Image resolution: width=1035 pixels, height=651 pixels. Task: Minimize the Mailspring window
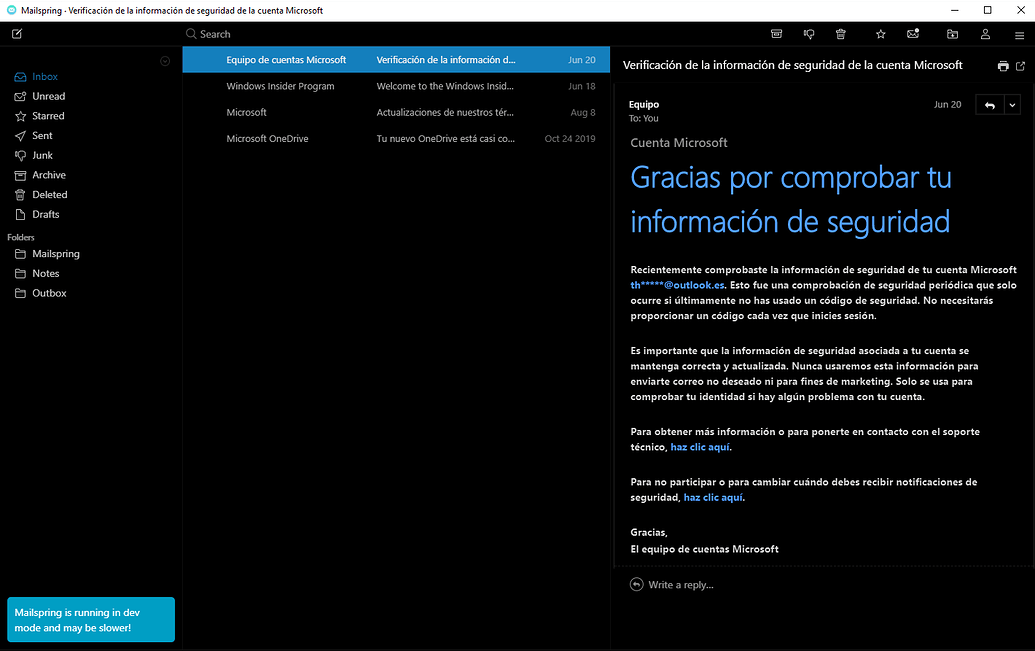point(954,10)
